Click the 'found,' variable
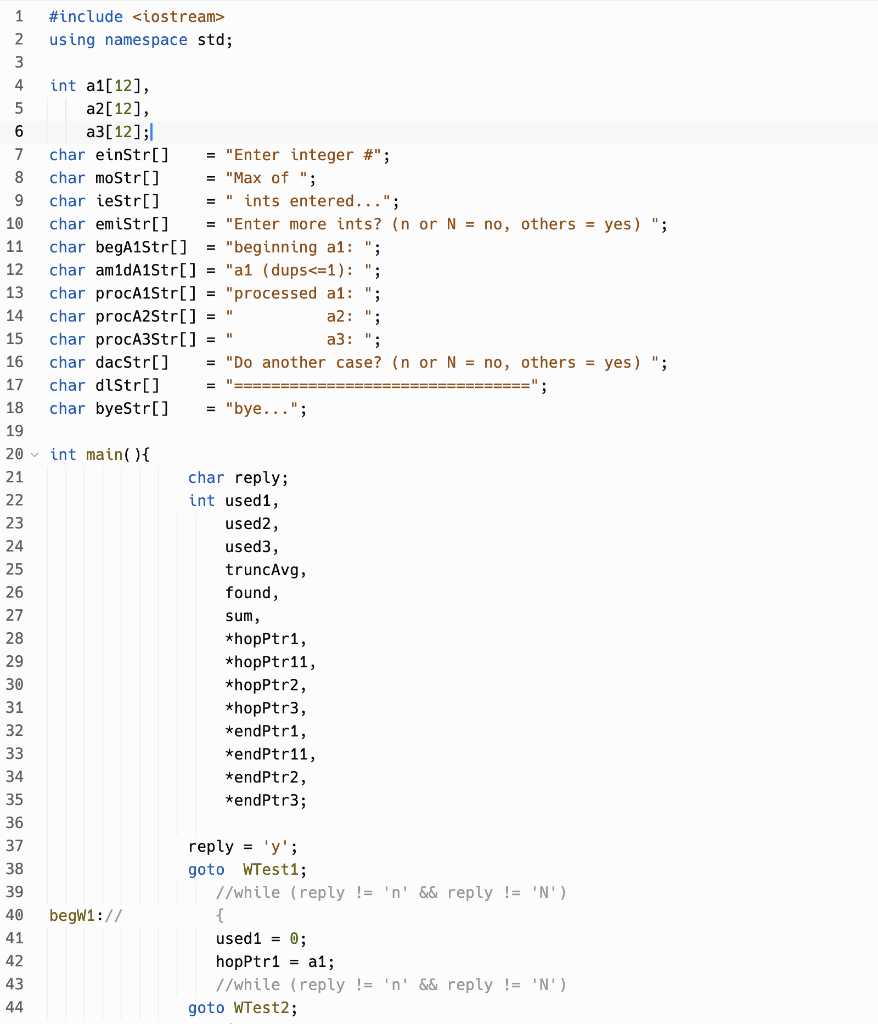 pos(252,593)
